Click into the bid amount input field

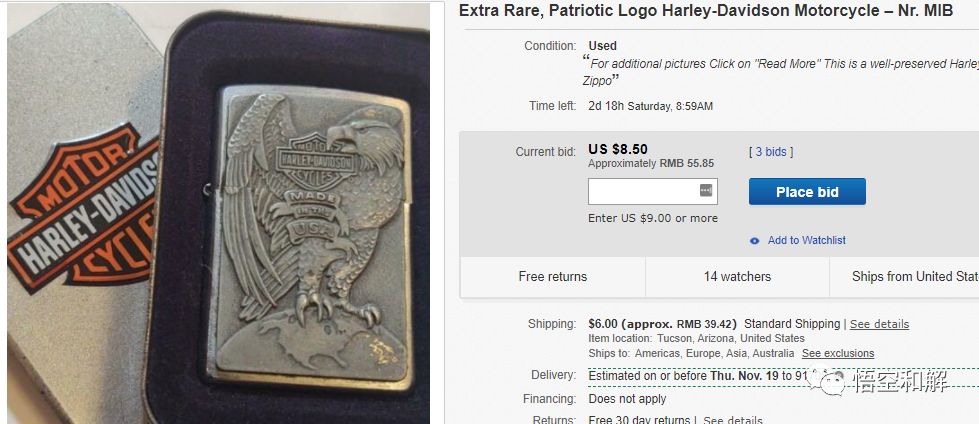pos(652,191)
